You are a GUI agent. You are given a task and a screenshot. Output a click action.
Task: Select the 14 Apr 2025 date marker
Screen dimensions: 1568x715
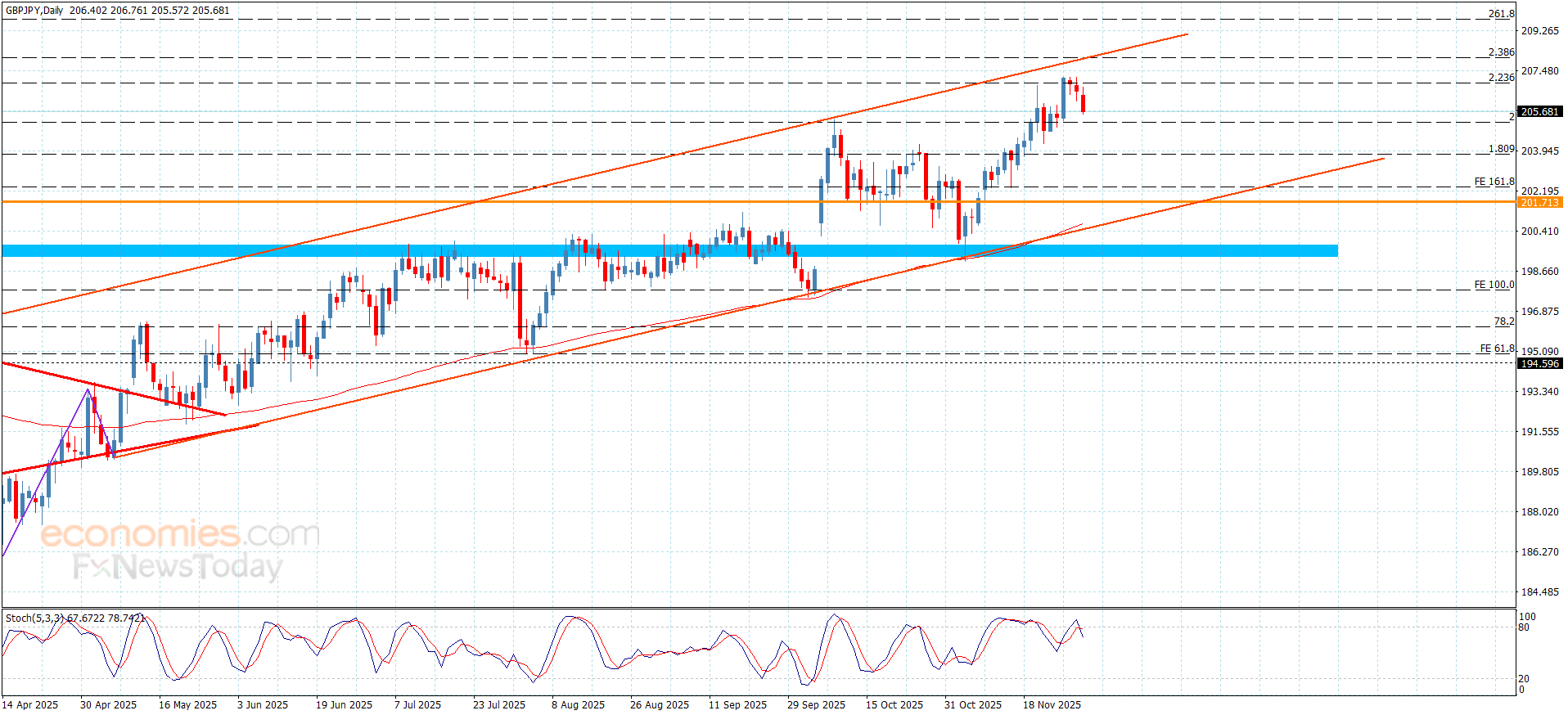[x=30, y=705]
